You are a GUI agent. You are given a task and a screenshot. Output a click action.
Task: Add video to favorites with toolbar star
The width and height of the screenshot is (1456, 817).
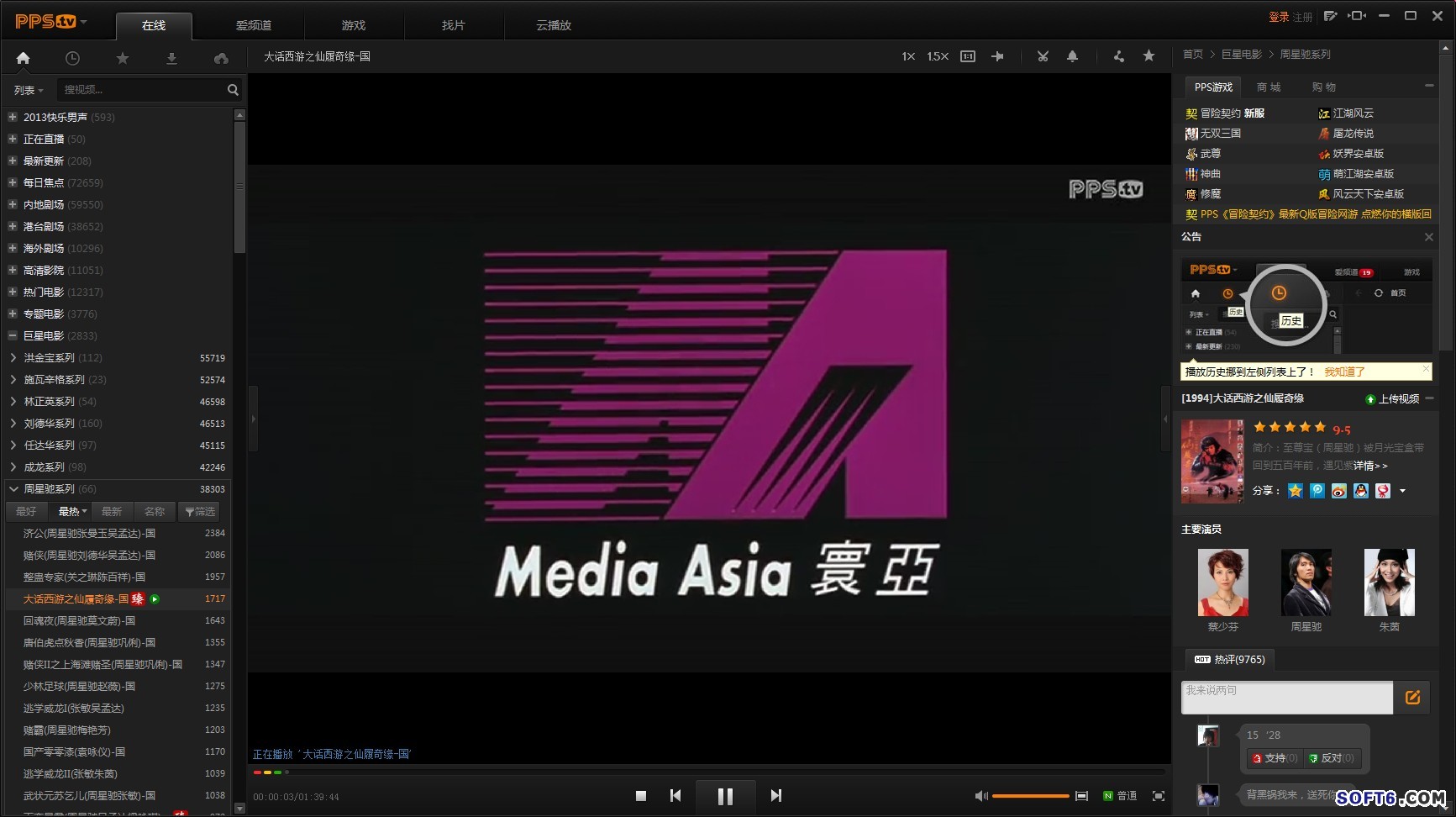1149,55
